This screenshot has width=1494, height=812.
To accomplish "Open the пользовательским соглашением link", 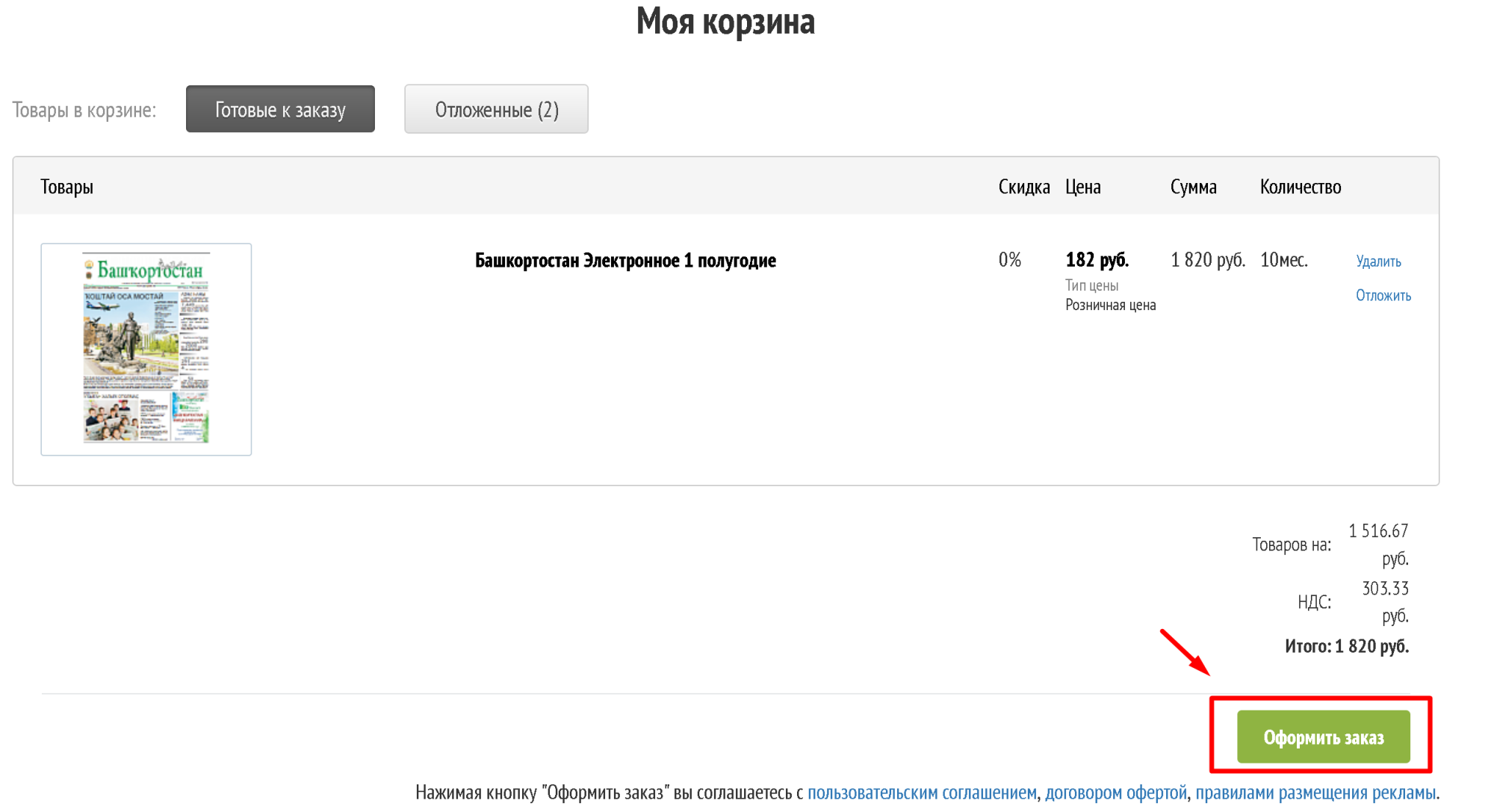I will (x=922, y=792).
